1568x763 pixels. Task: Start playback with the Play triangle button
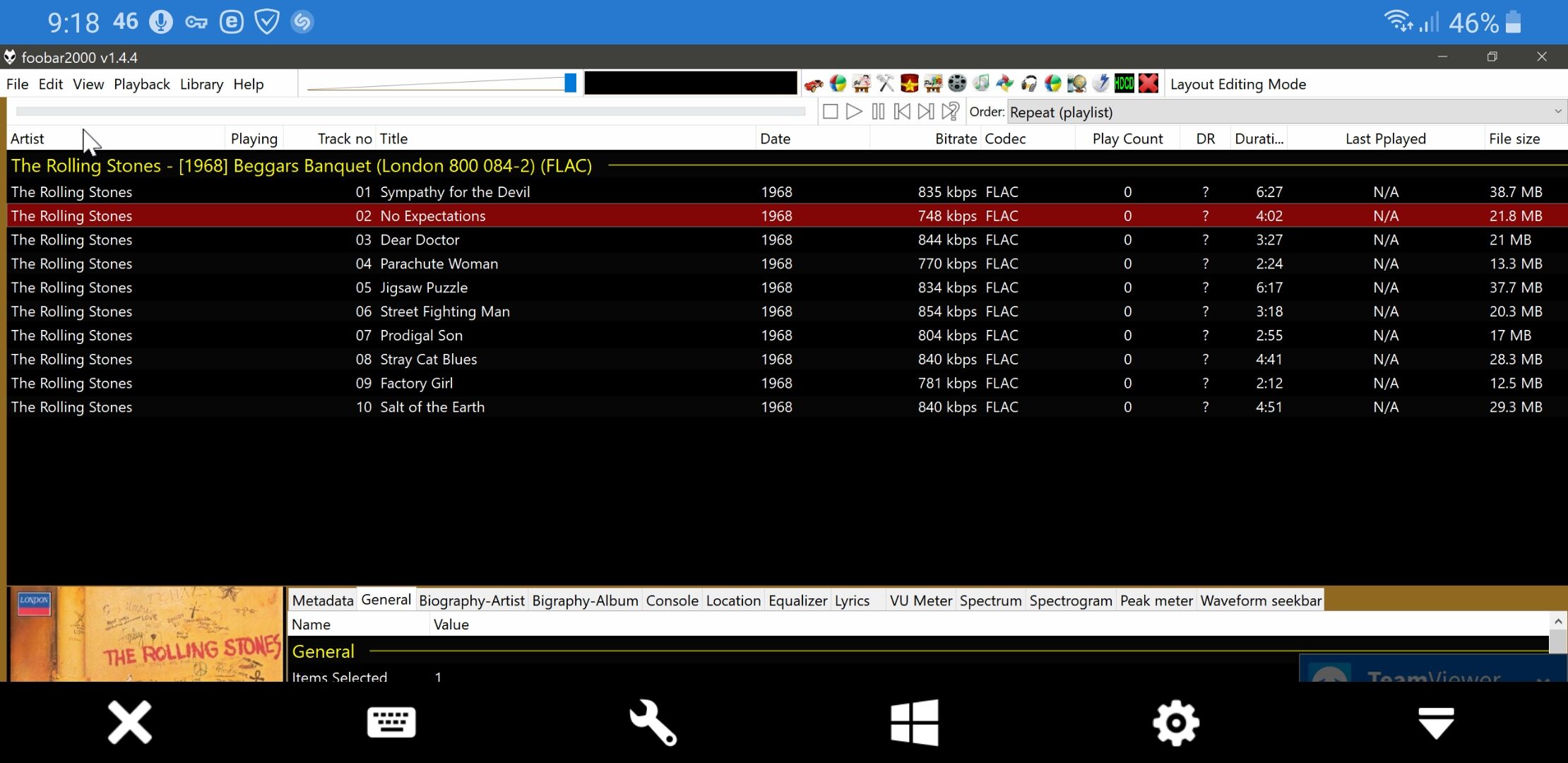[854, 112]
